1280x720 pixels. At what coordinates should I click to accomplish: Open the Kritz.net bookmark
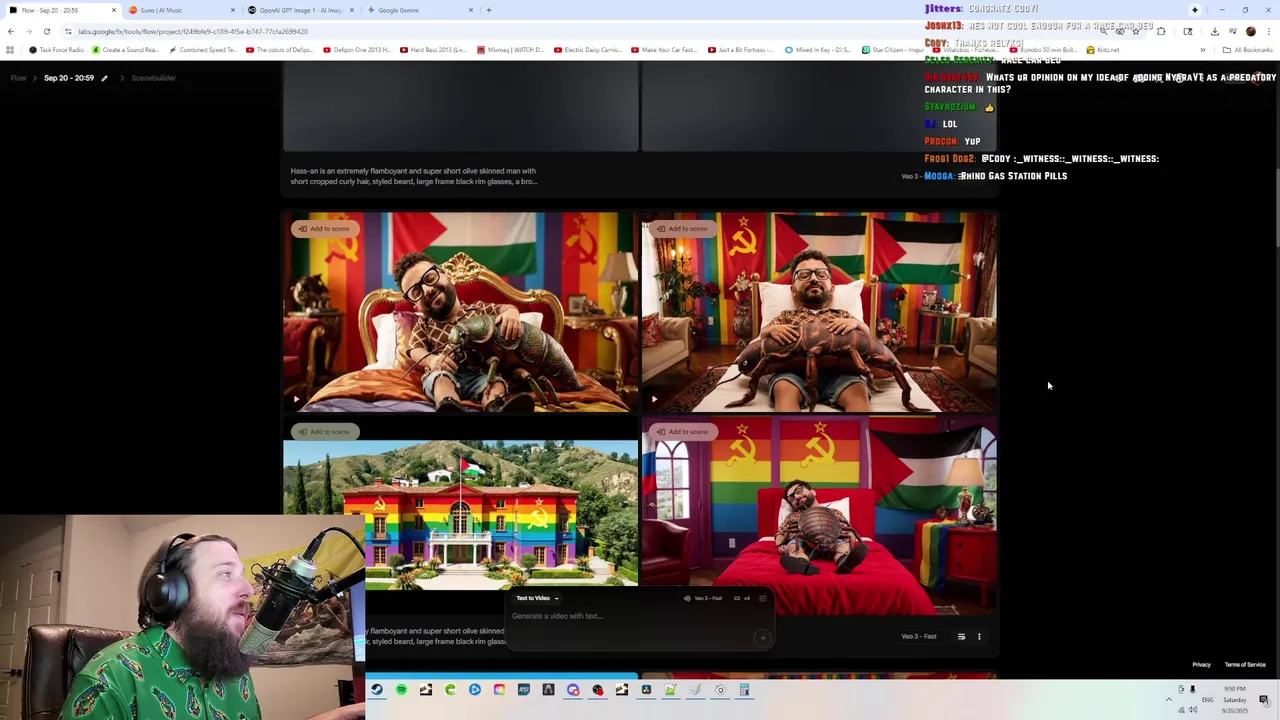(x=1103, y=50)
